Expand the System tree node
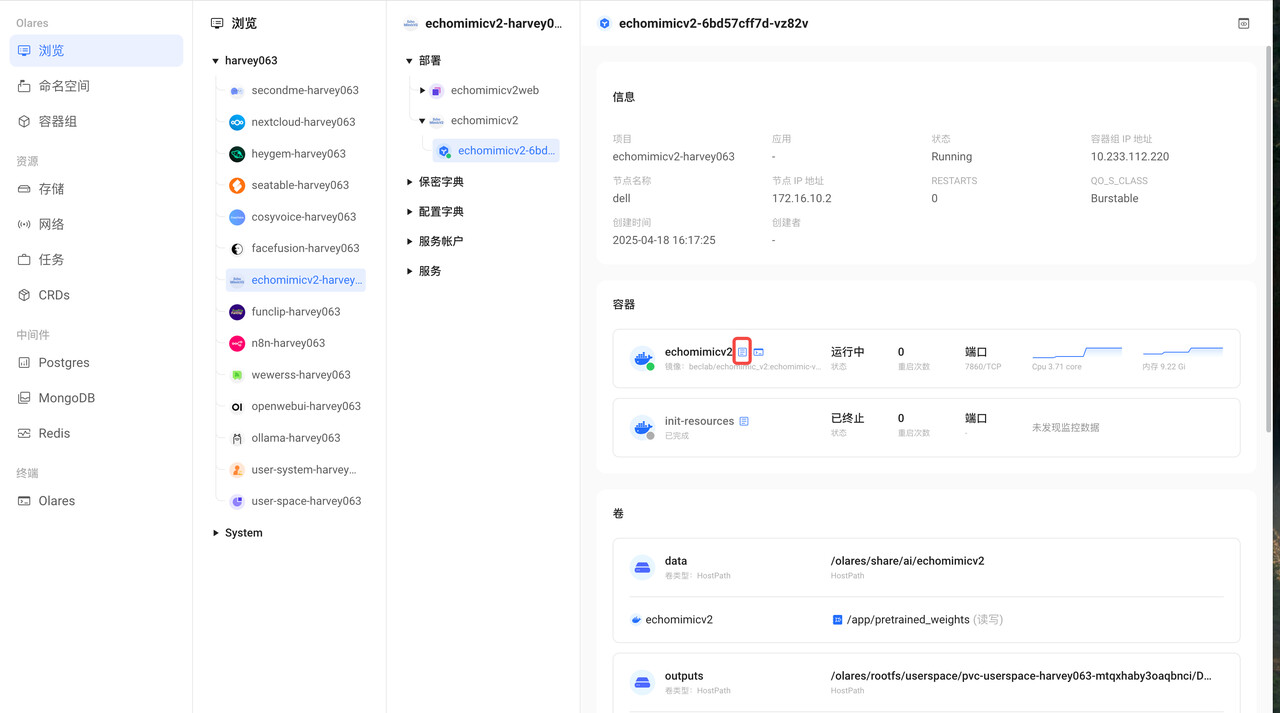 click(216, 533)
